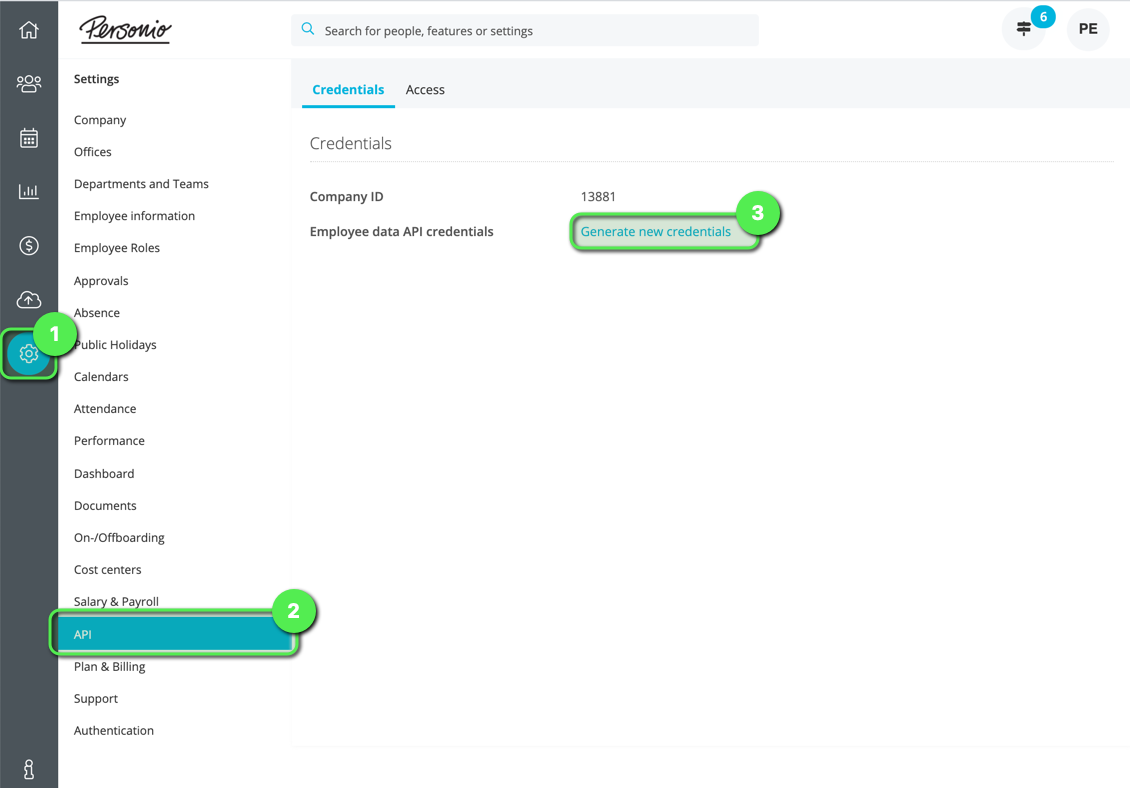Open Approvals settings

point(101,281)
